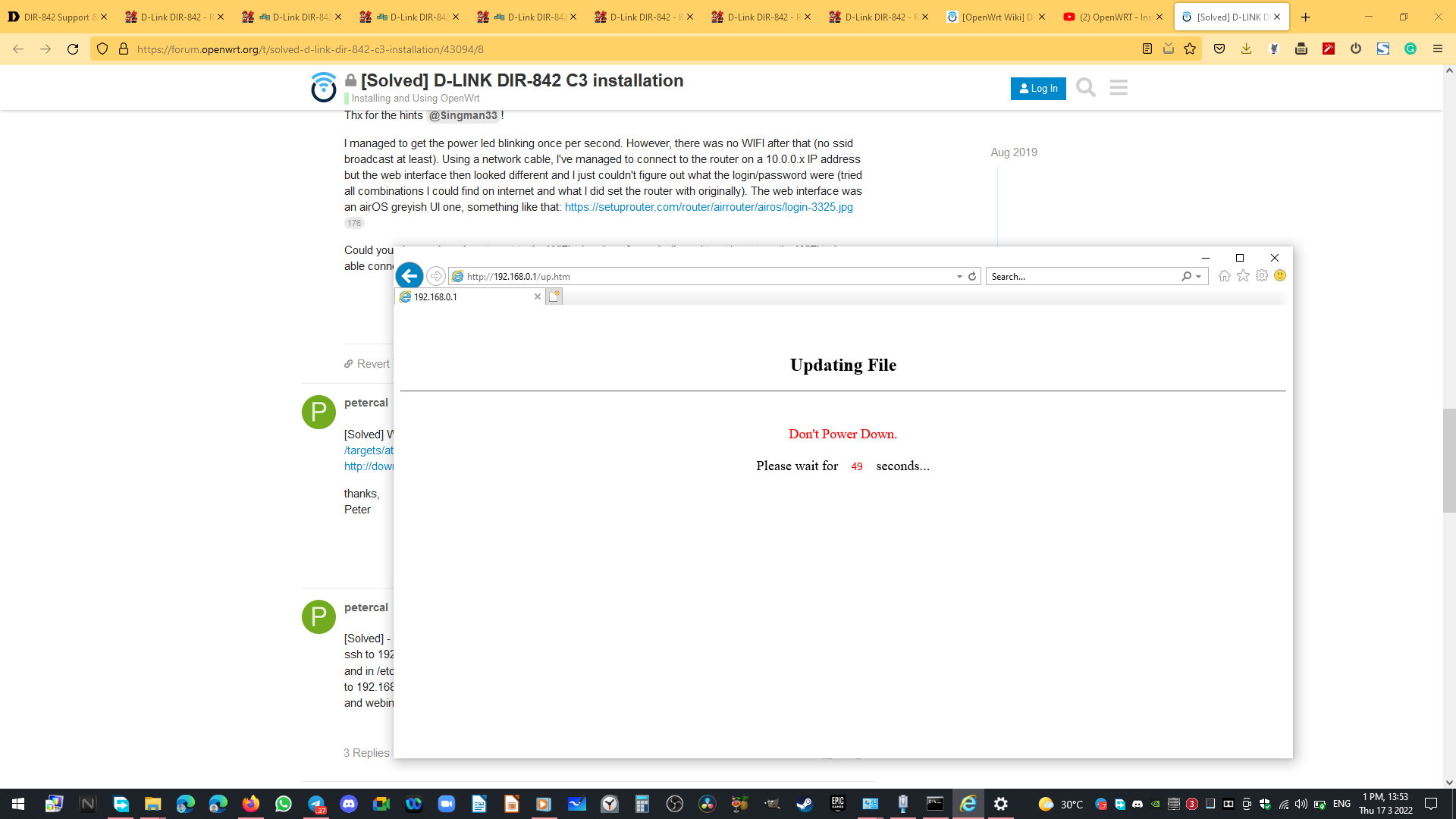Viewport: 1456px width, 819px height.
Task: Open the first petercal username link
Action: pos(366,403)
